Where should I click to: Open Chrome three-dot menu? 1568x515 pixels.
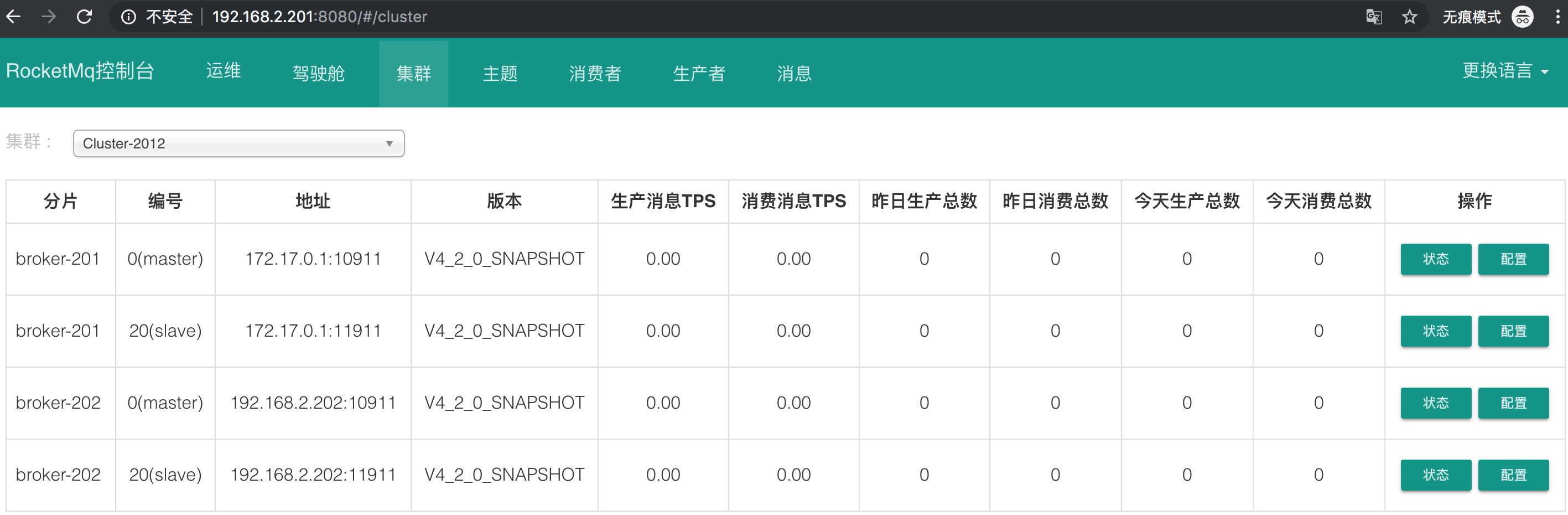point(1557,17)
